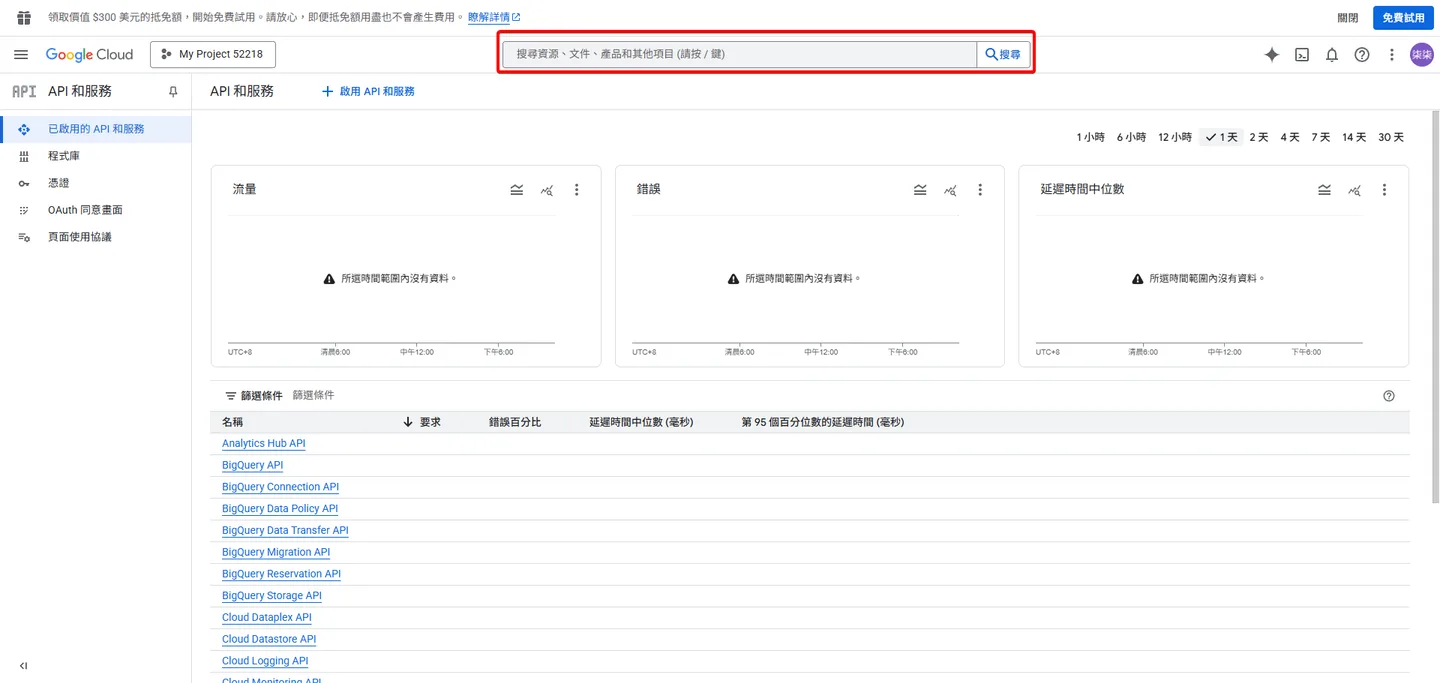Open 程式庫 in the sidebar

point(96,156)
